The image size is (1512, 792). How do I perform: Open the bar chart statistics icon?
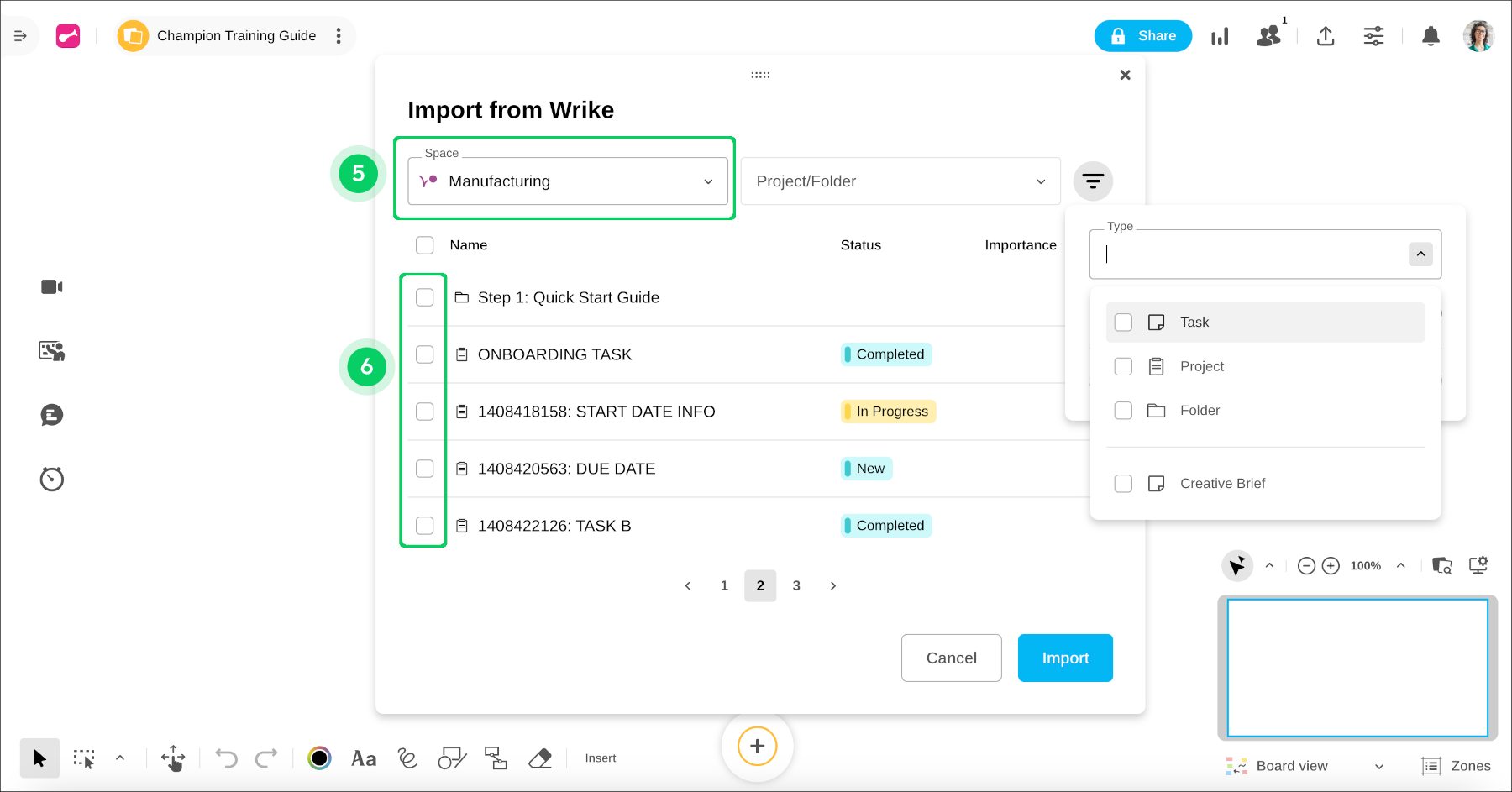(x=1220, y=36)
